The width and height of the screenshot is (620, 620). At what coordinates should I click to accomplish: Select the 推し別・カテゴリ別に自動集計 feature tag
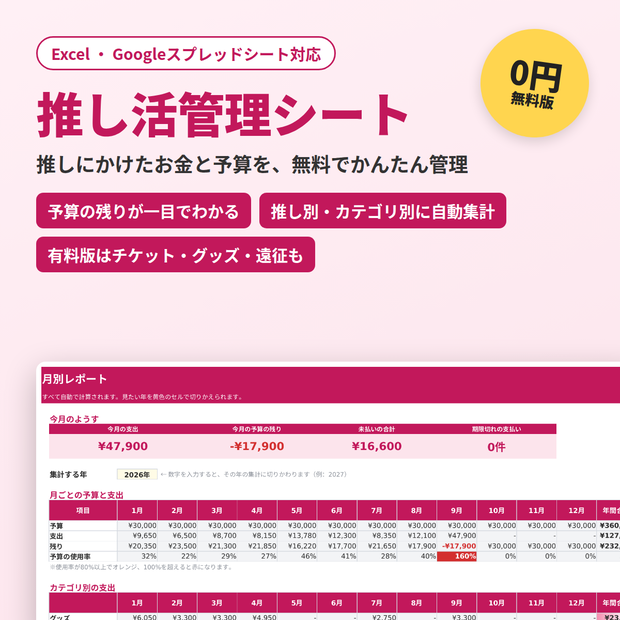pos(383,211)
